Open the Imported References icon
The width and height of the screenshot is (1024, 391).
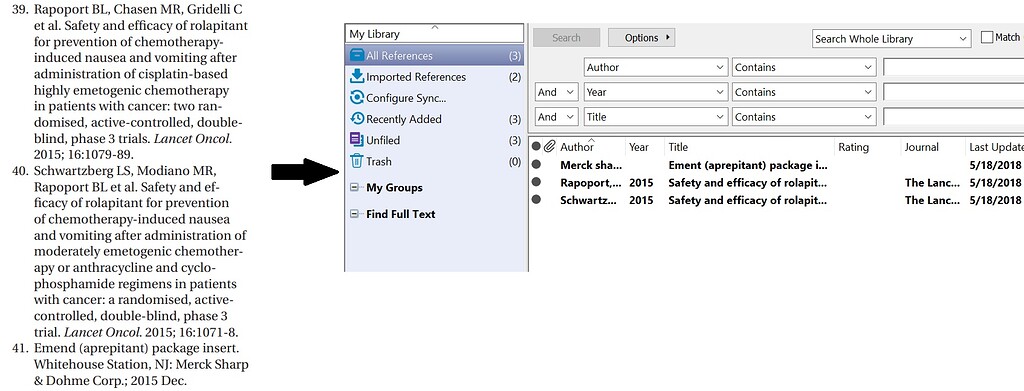pyautogui.click(x=357, y=76)
